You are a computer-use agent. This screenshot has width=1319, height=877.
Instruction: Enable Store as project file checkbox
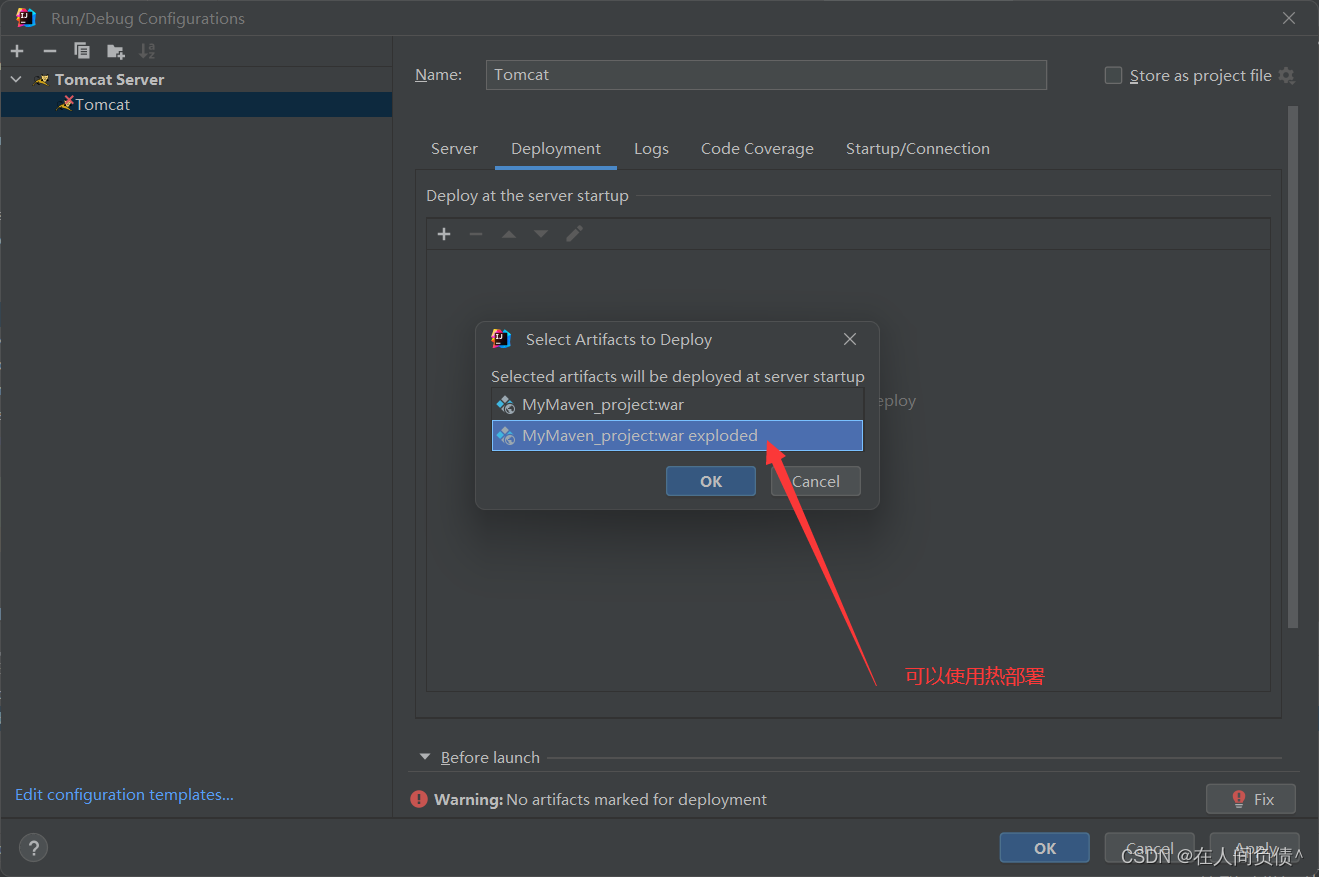point(1113,75)
